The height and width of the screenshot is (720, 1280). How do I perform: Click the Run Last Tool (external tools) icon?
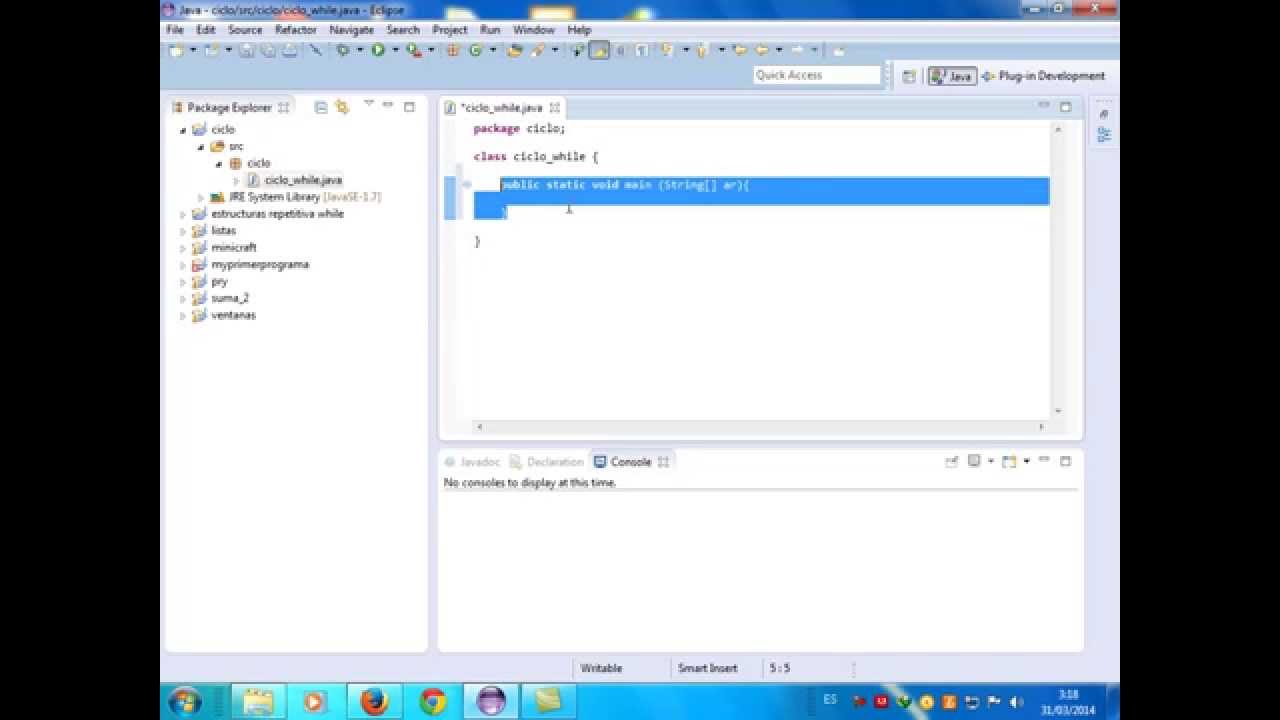[413, 50]
